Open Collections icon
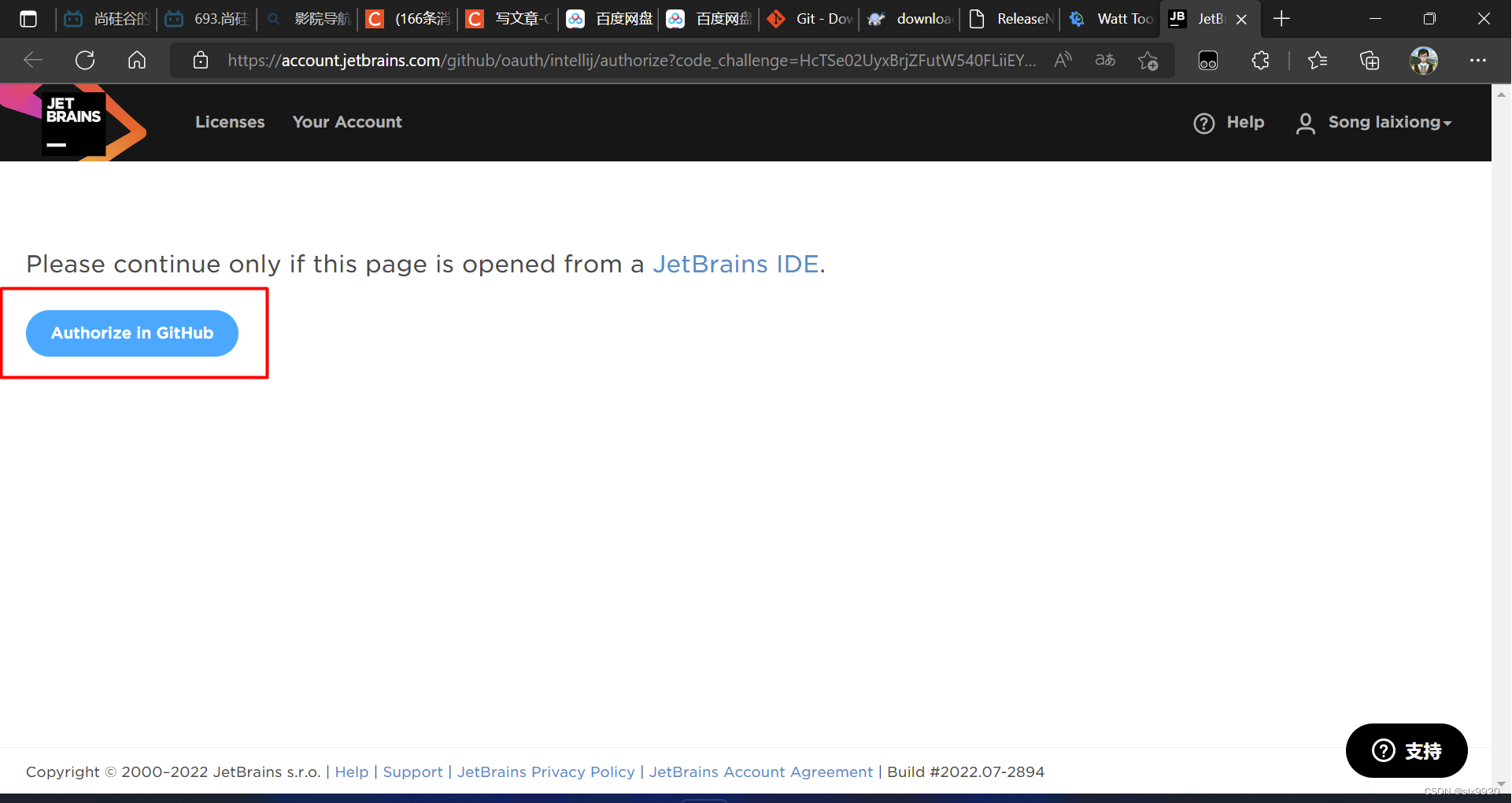Viewport: 1512px width, 803px height. (1370, 61)
